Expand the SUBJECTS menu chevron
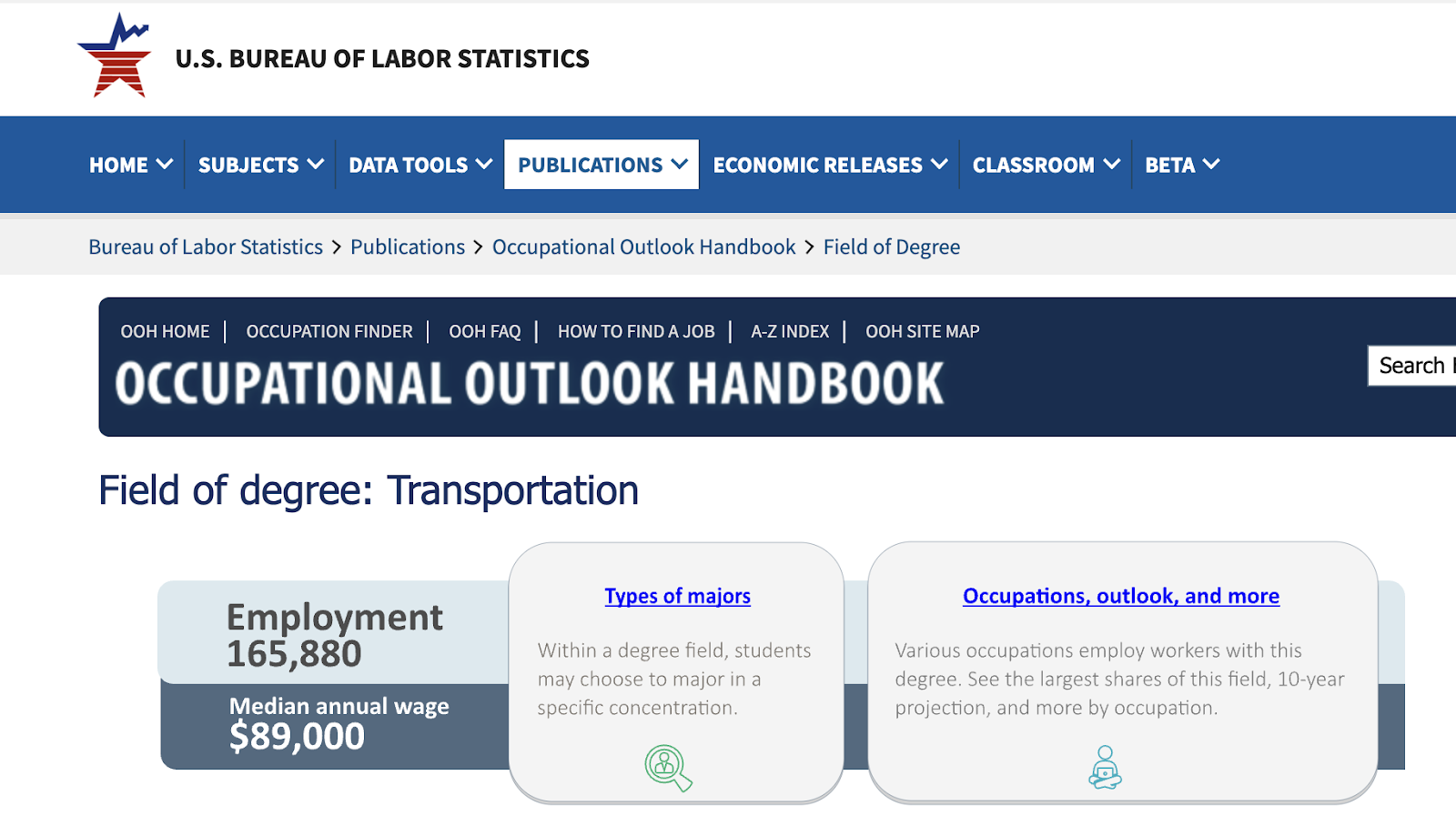1456x826 pixels. 316,165
